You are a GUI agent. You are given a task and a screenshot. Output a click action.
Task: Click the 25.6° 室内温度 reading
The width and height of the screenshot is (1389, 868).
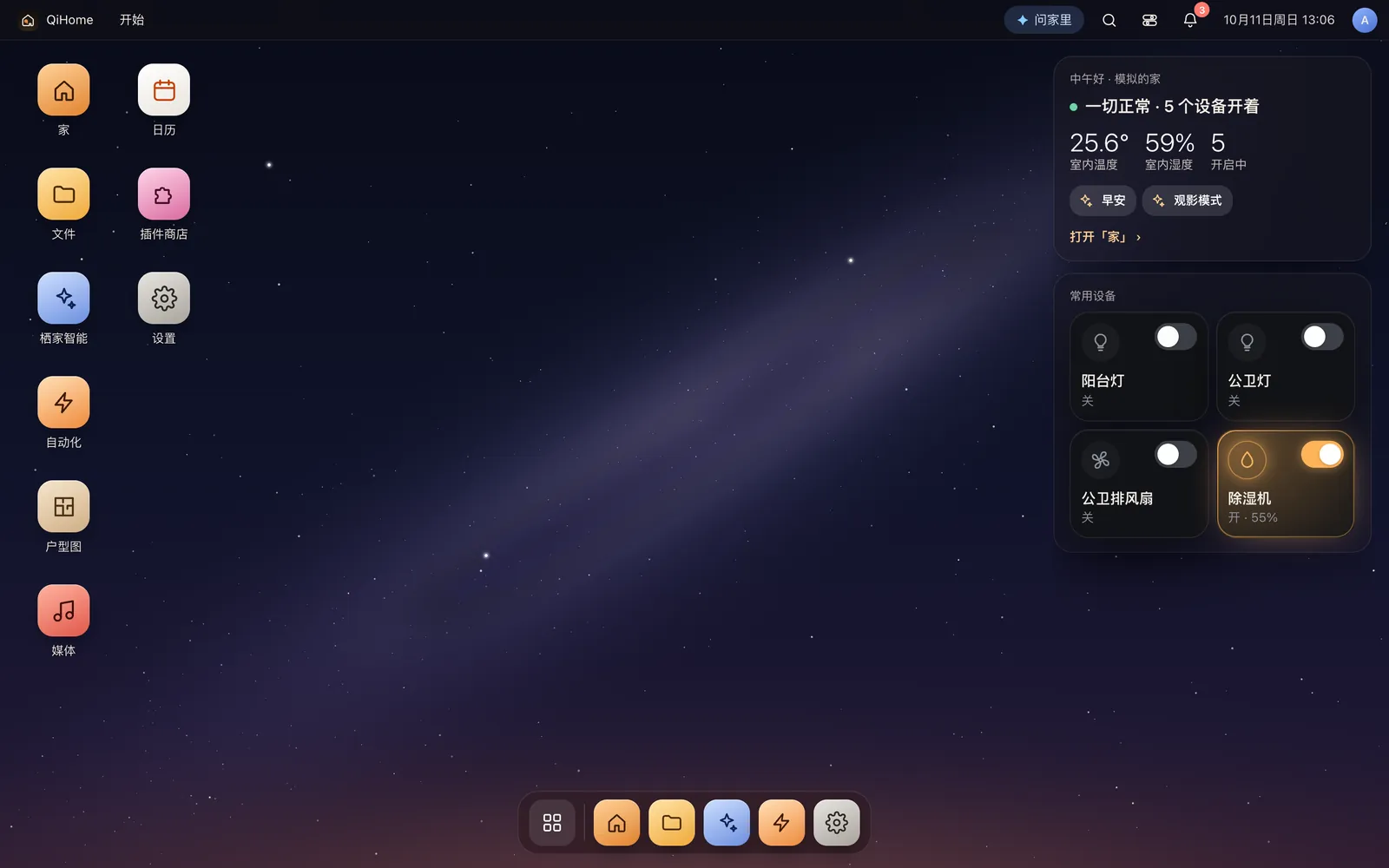[1099, 151]
